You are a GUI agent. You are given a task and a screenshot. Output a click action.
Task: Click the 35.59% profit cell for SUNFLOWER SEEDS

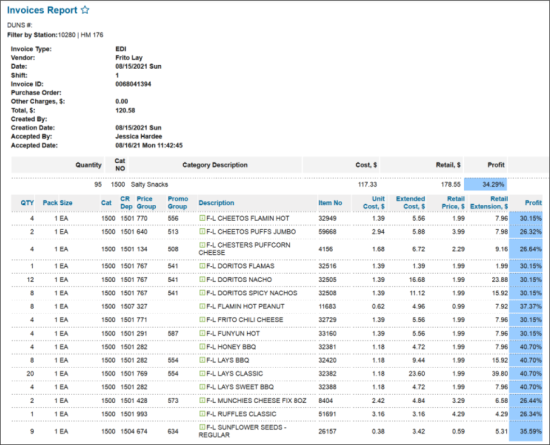coord(526,431)
